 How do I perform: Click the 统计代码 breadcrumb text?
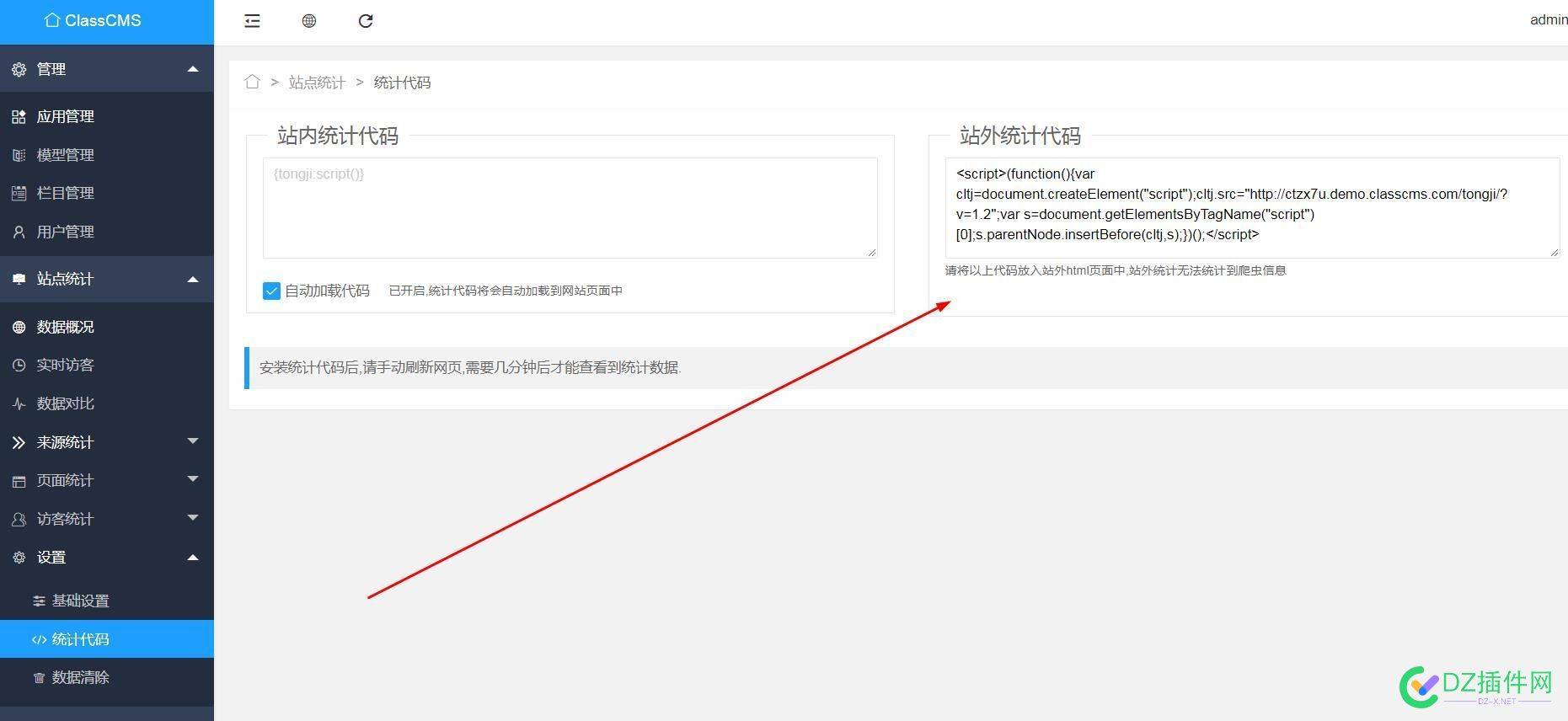[402, 83]
